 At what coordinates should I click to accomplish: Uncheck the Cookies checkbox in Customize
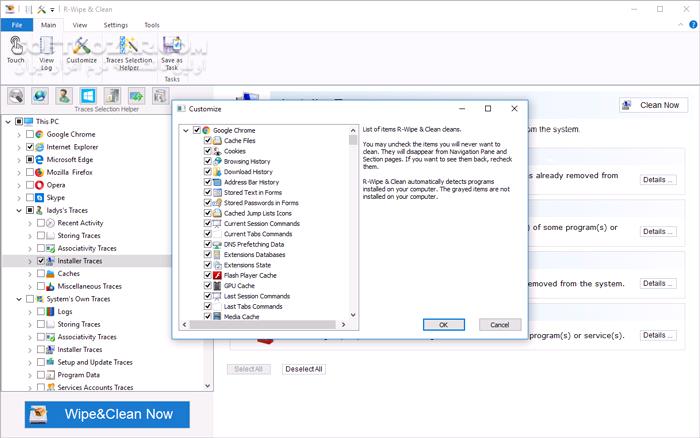click(x=207, y=151)
